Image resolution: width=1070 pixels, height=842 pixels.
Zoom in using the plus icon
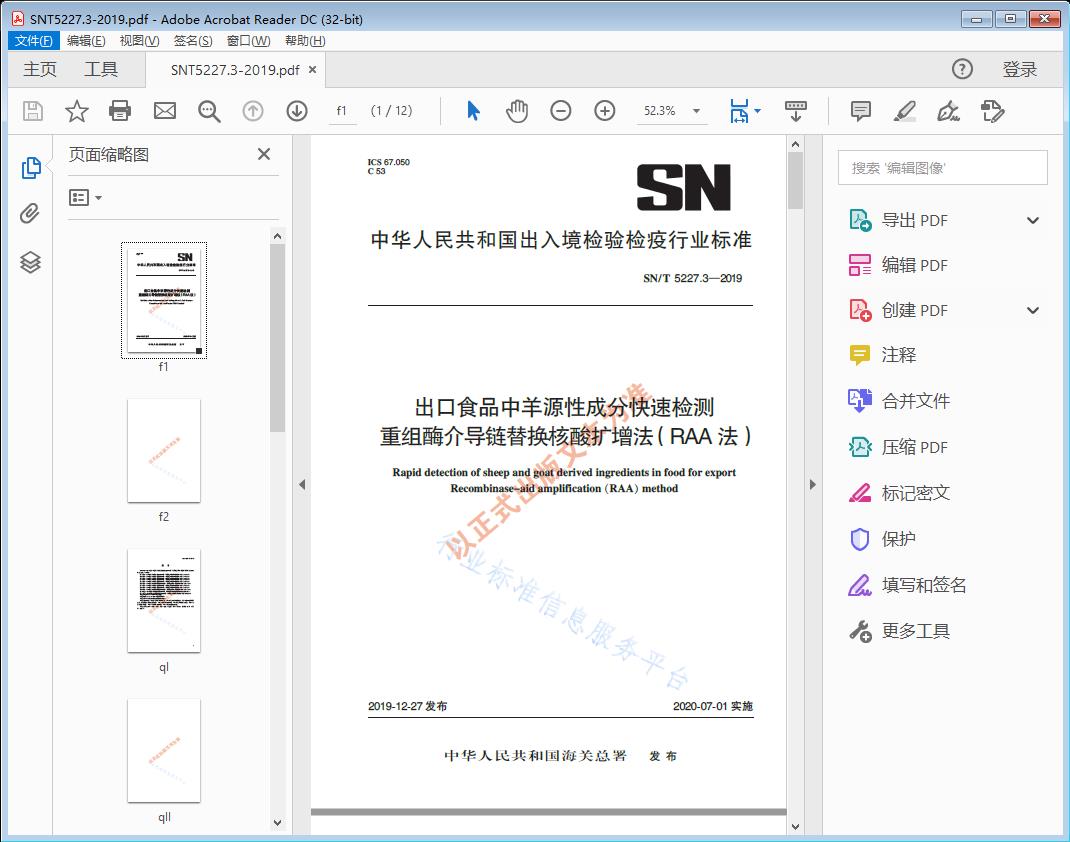click(x=604, y=111)
